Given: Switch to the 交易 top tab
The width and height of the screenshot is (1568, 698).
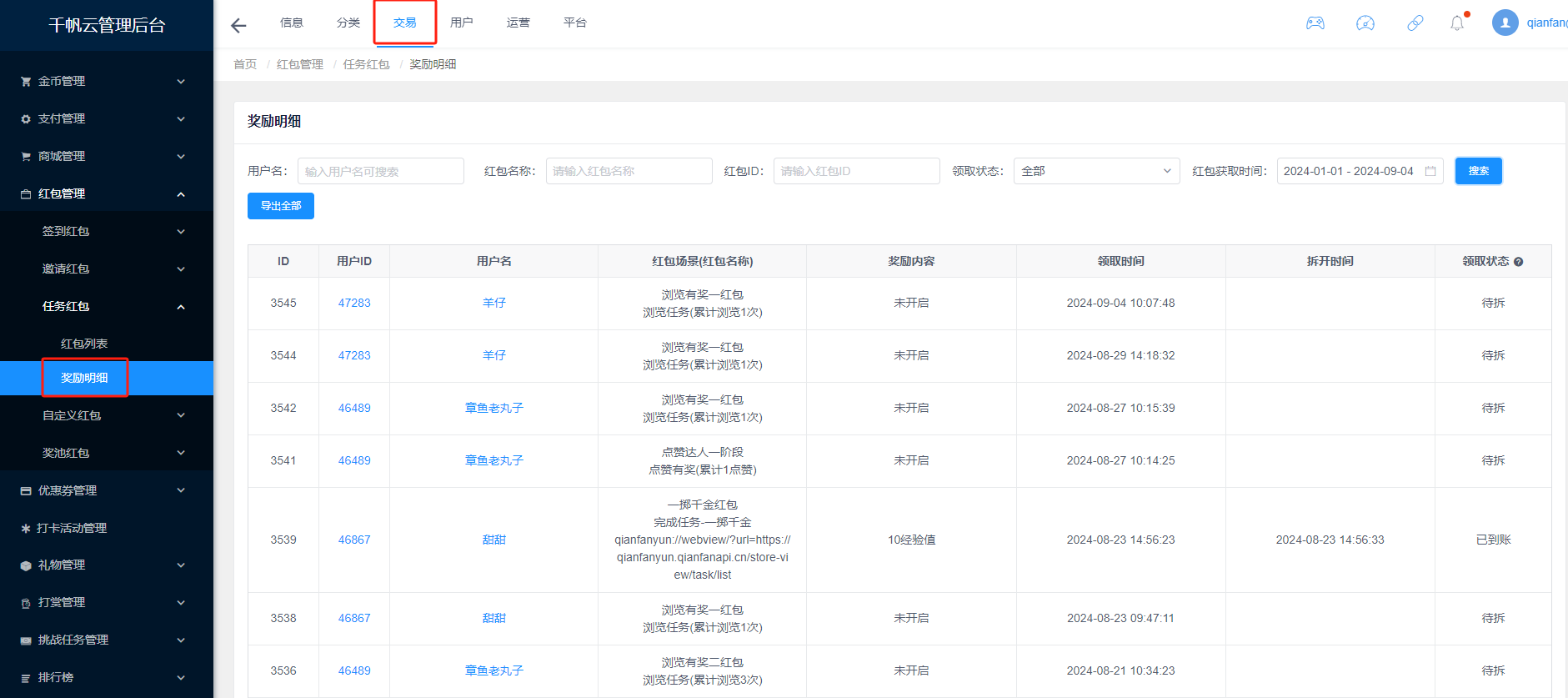Looking at the screenshot, I should 405,23.
